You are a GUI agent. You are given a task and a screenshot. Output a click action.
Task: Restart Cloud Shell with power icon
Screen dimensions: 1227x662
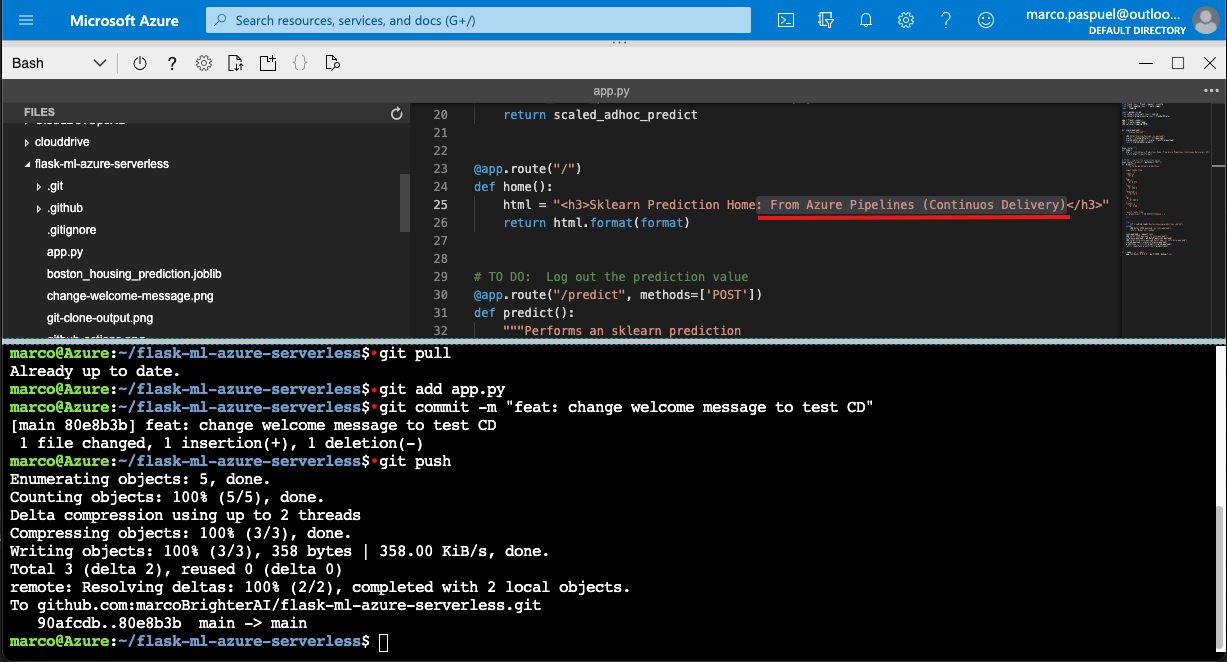coord(140,63)
